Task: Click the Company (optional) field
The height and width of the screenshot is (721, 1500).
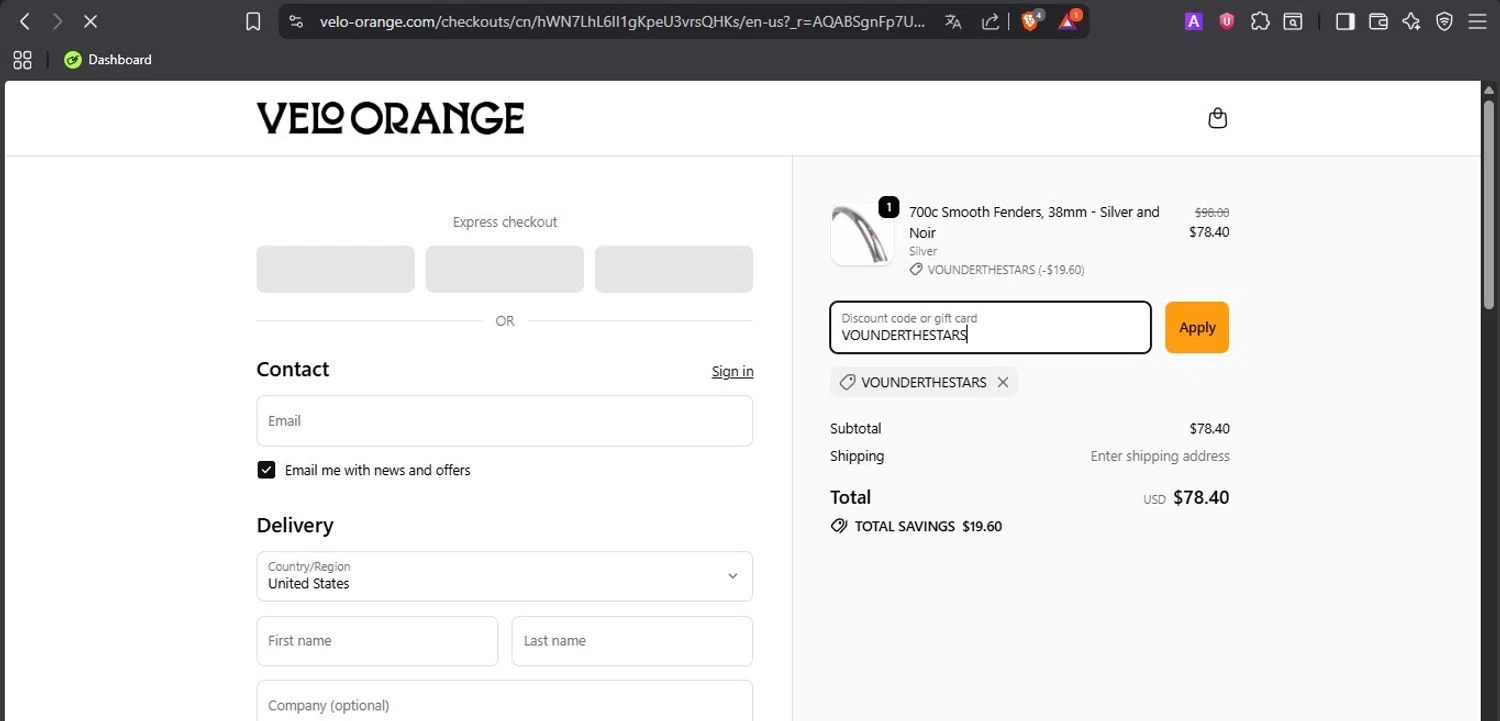Action: pos(505,701)
